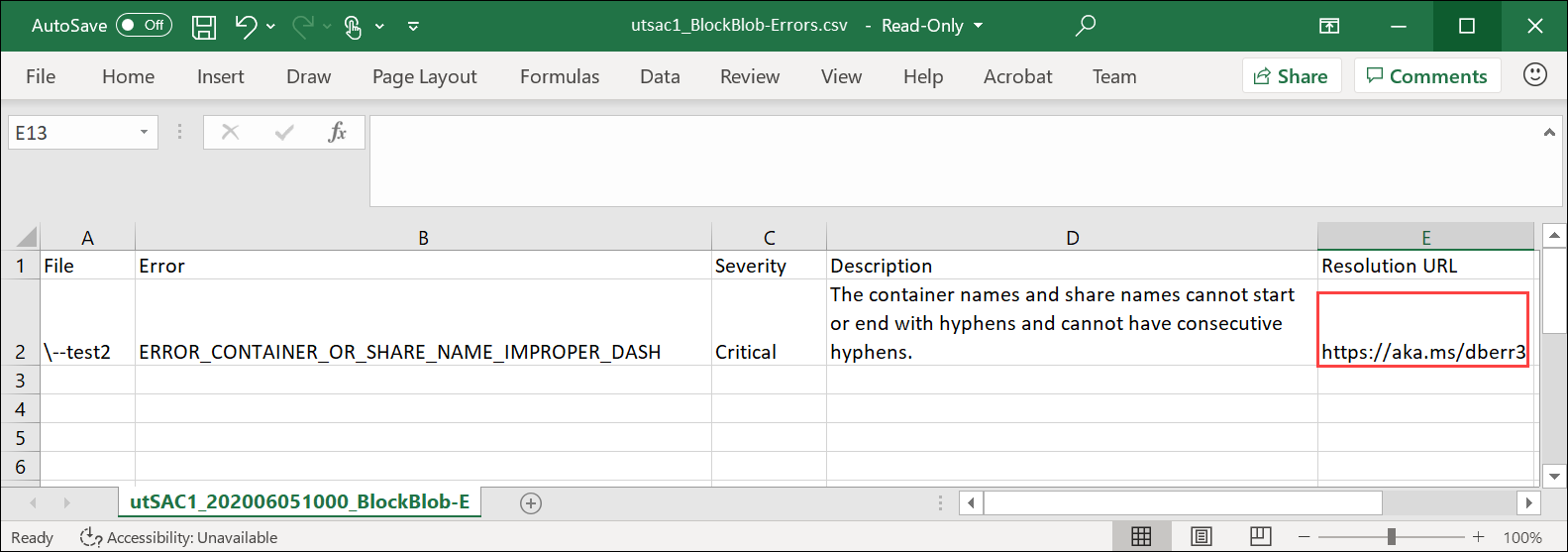Screen dimensions: 1568x552
Task: Expand the formula bar chevron
Action: tap(1549, 133)
